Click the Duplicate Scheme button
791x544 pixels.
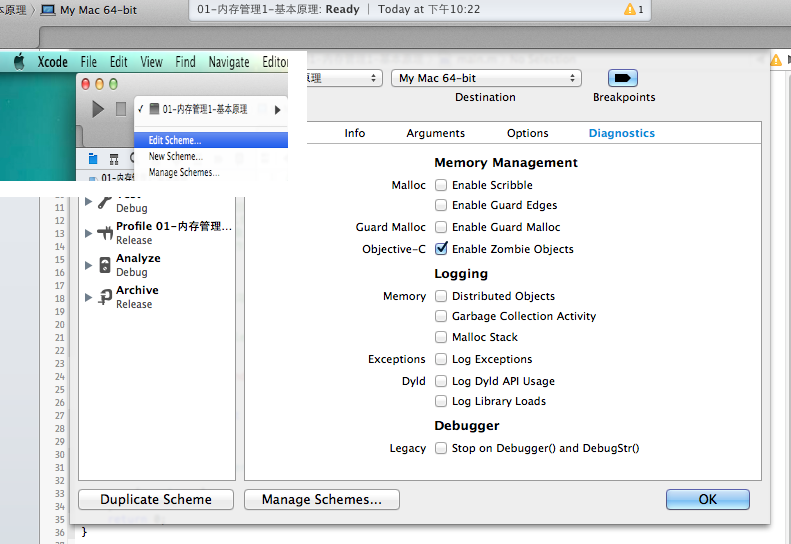point(156,499)
